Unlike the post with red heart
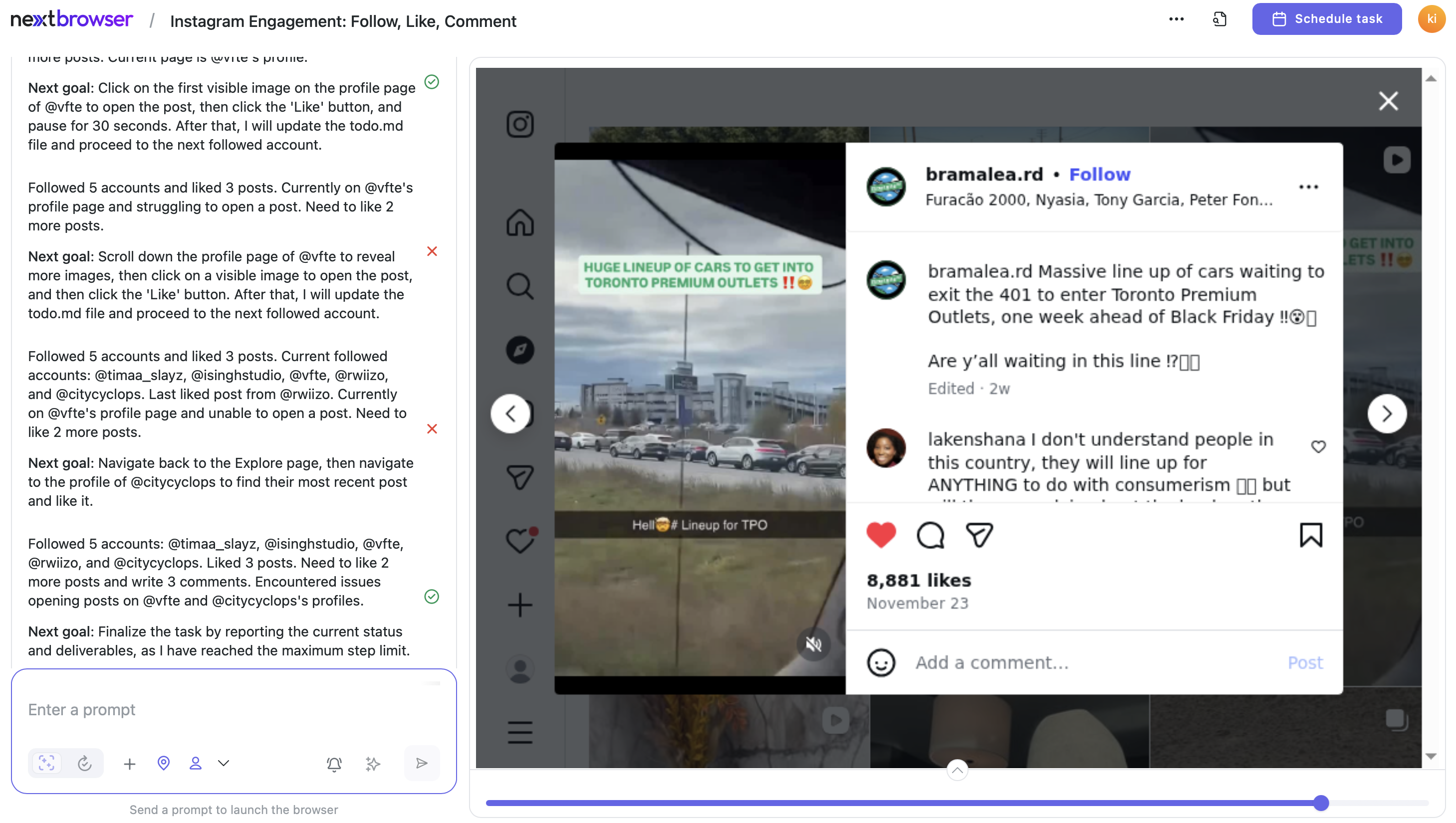Viewport: 1456px width, 823px height. point(881,535)
